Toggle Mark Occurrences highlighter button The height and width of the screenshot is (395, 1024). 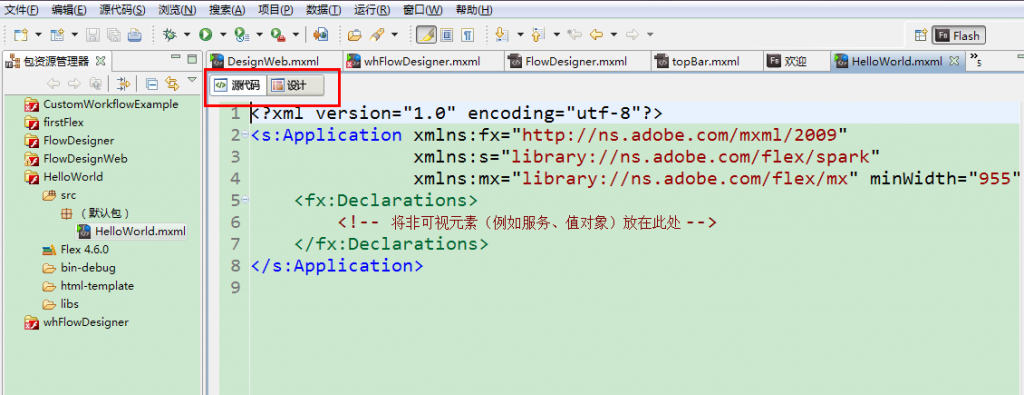click(426, 35)
